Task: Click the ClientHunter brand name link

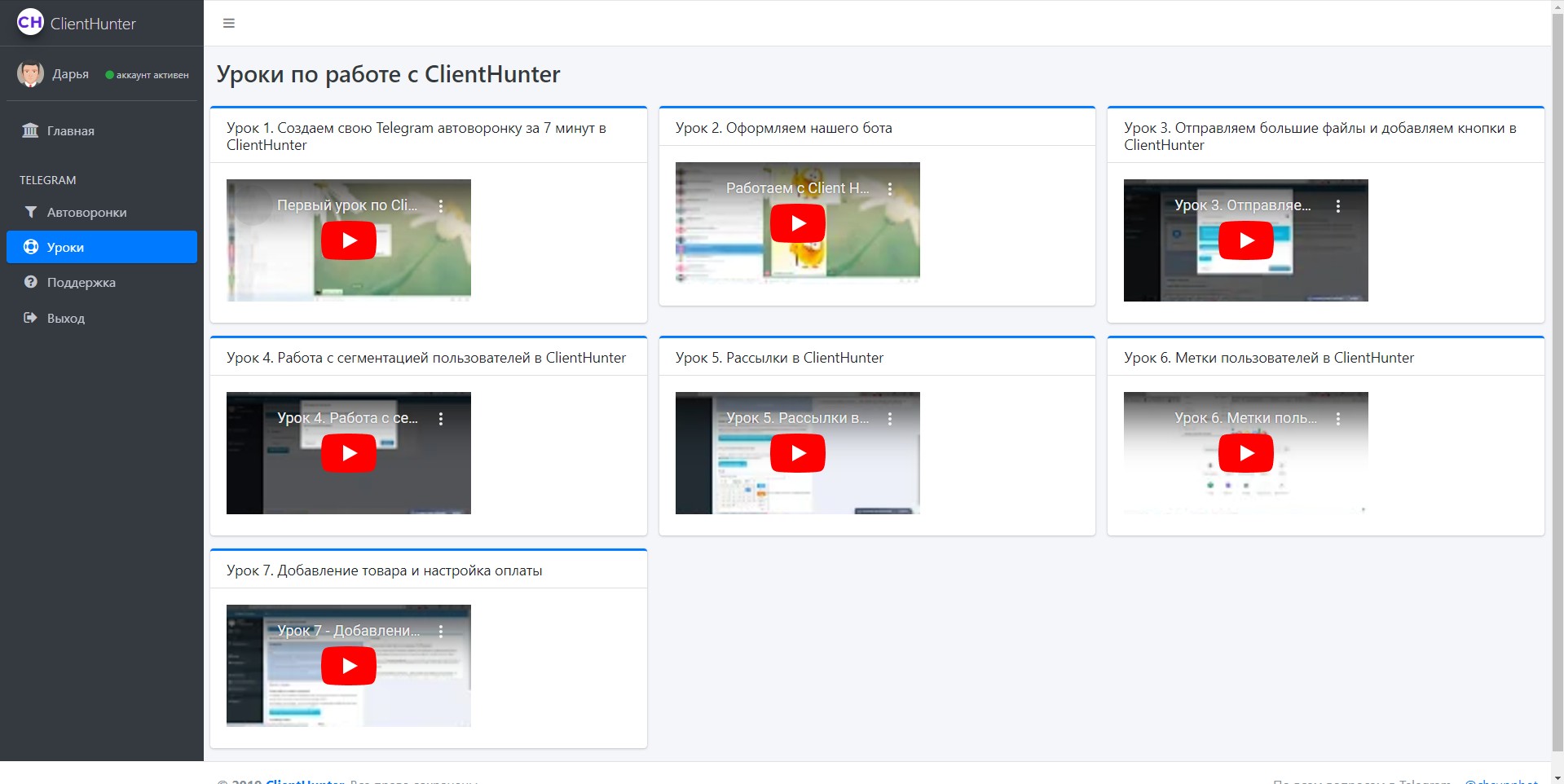Action: click(93, 24)
